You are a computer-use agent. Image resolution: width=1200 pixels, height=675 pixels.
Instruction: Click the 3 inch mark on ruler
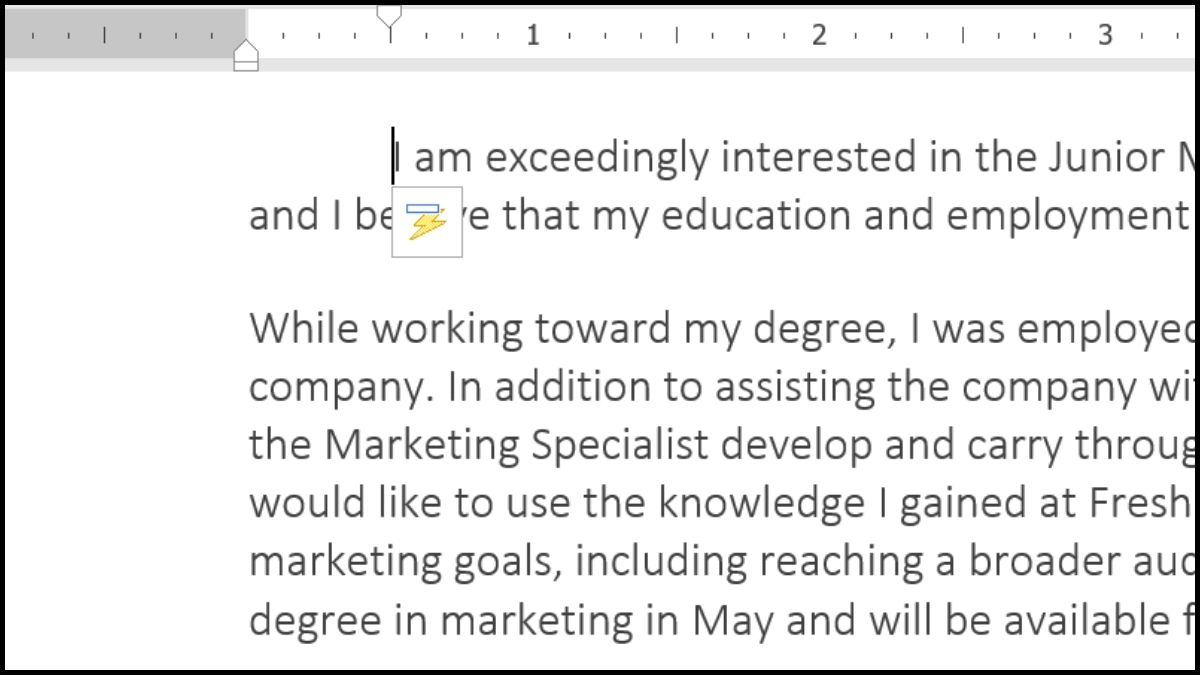click(1105, 35)
